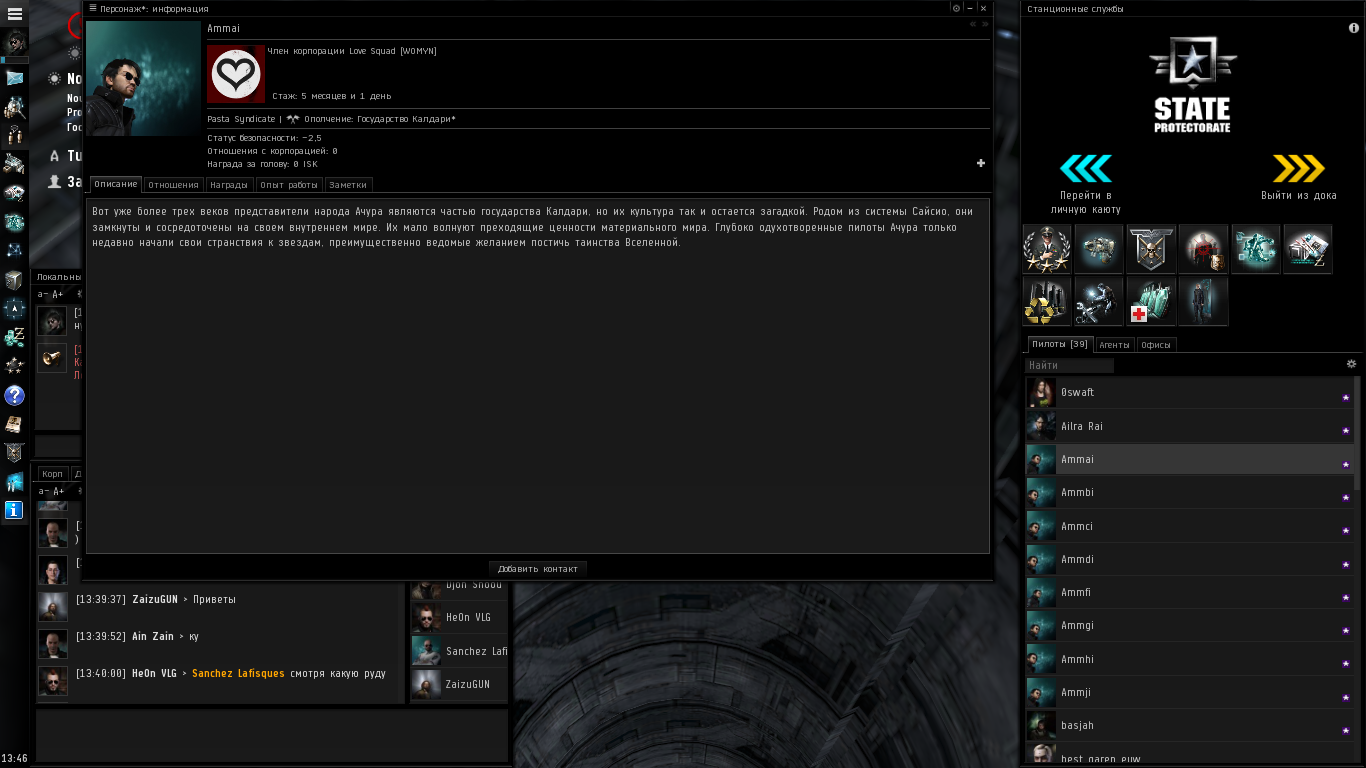This screenshot has width=1366, height=768.
Task: Click Ammai large portrait in info window
Action: (x=143, y=79)
